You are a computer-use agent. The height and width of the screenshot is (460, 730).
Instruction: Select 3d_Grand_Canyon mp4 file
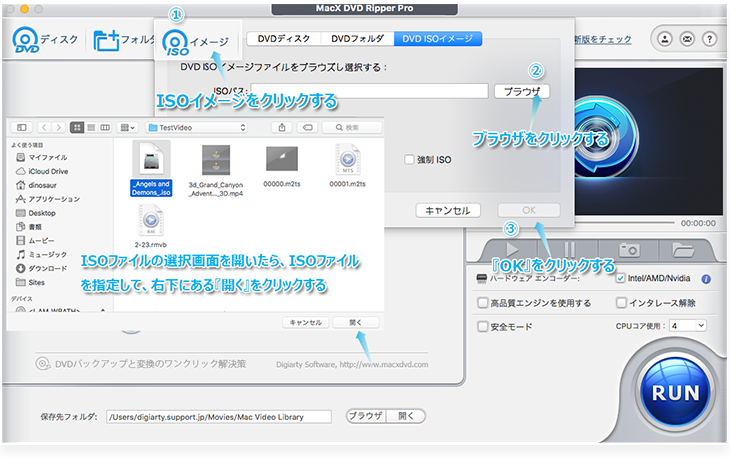click(x=216, y=170)
